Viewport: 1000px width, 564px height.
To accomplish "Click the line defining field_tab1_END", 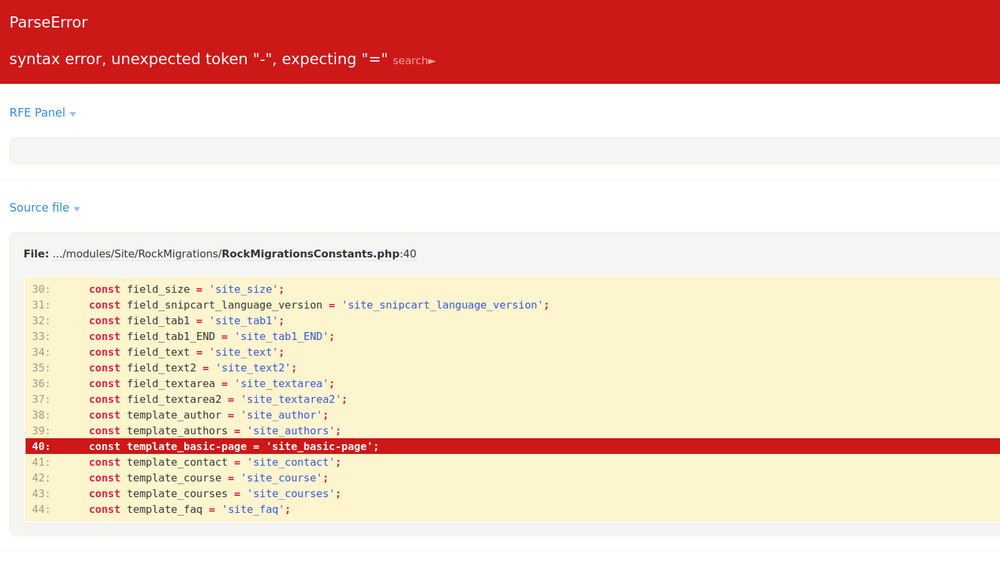I will [x=211, y=337].
